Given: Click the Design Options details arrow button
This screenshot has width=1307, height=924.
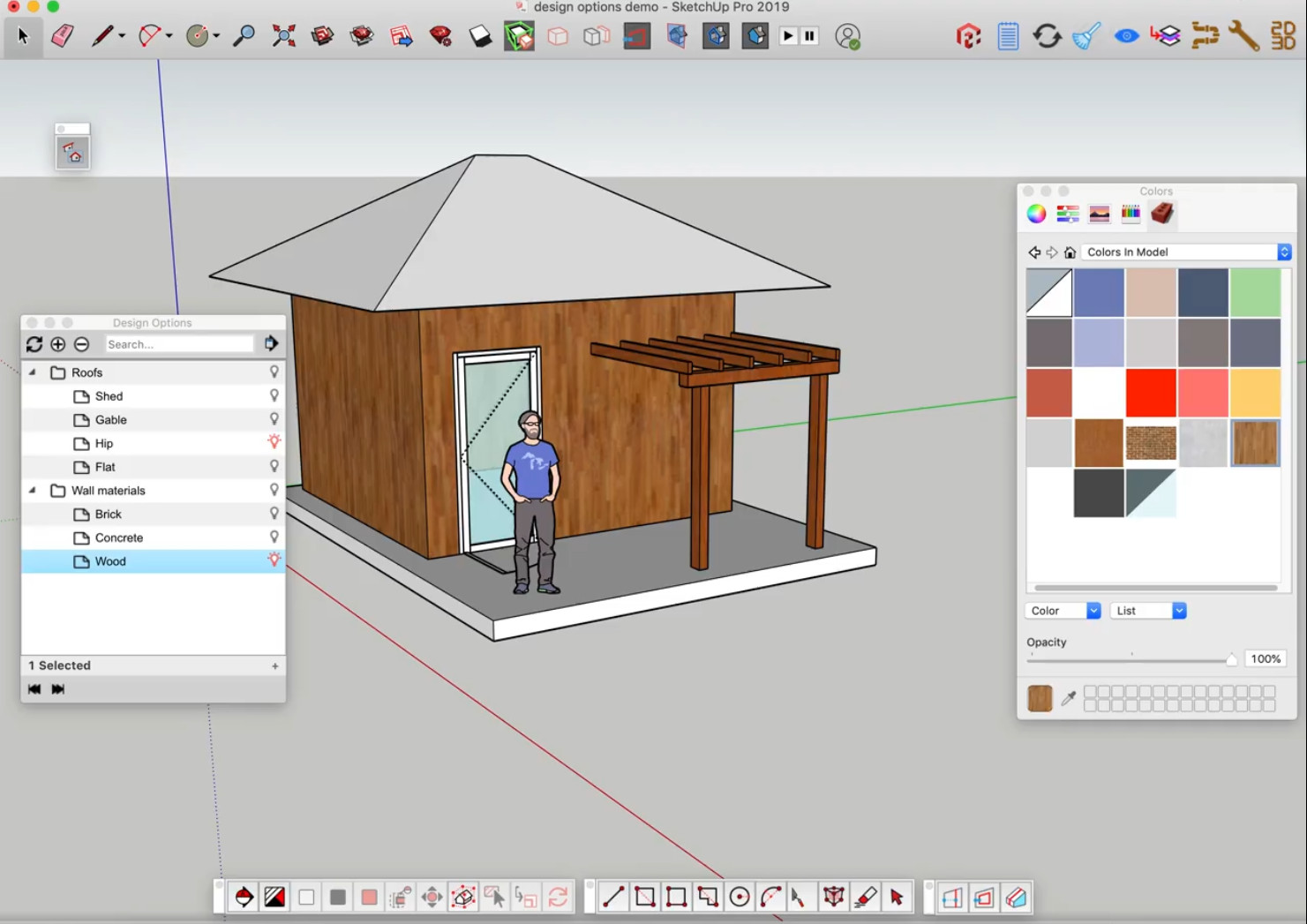Looking at the screenshot, I should pos(271,343).
